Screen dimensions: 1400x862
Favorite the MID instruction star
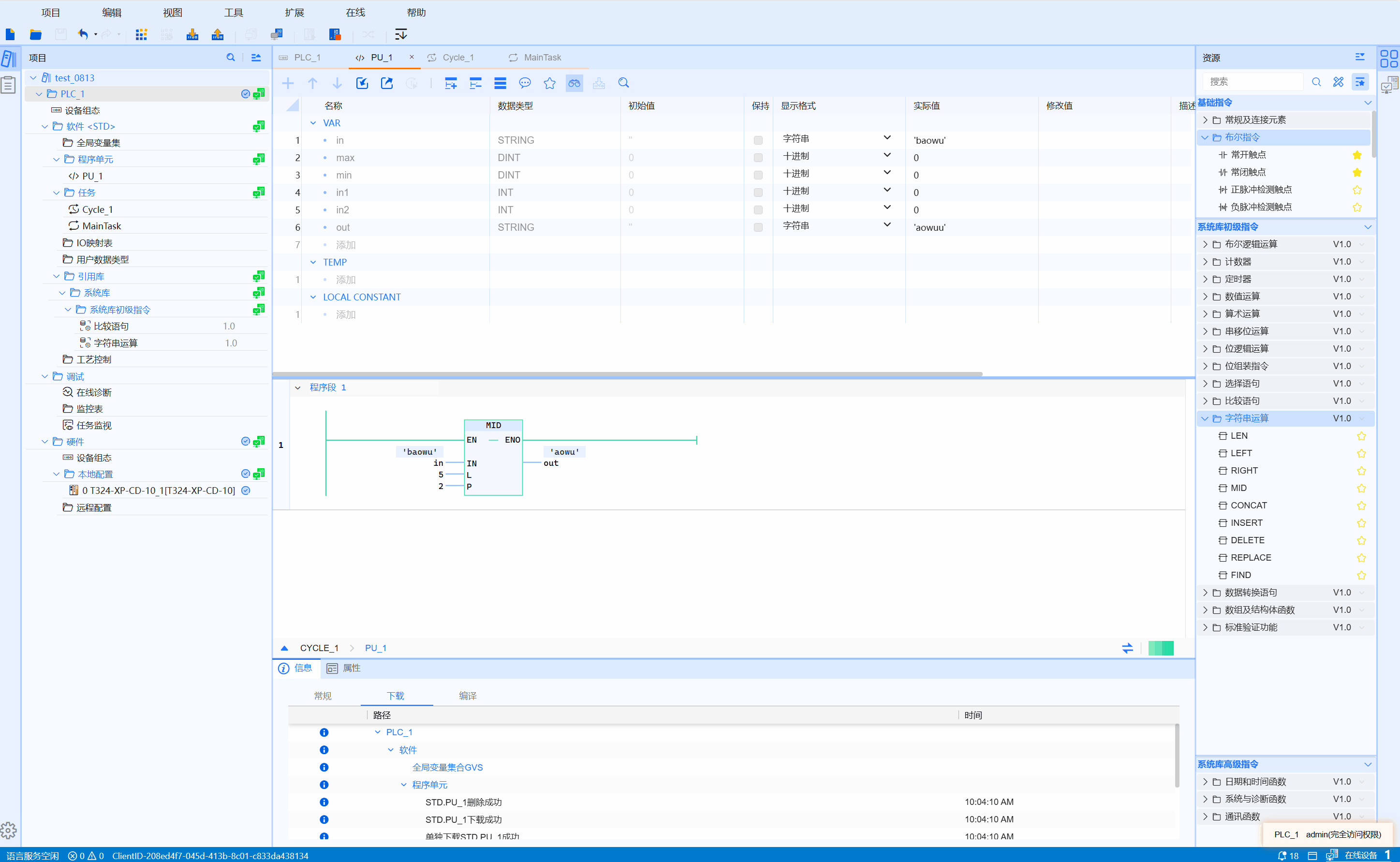pos(1361,488)
